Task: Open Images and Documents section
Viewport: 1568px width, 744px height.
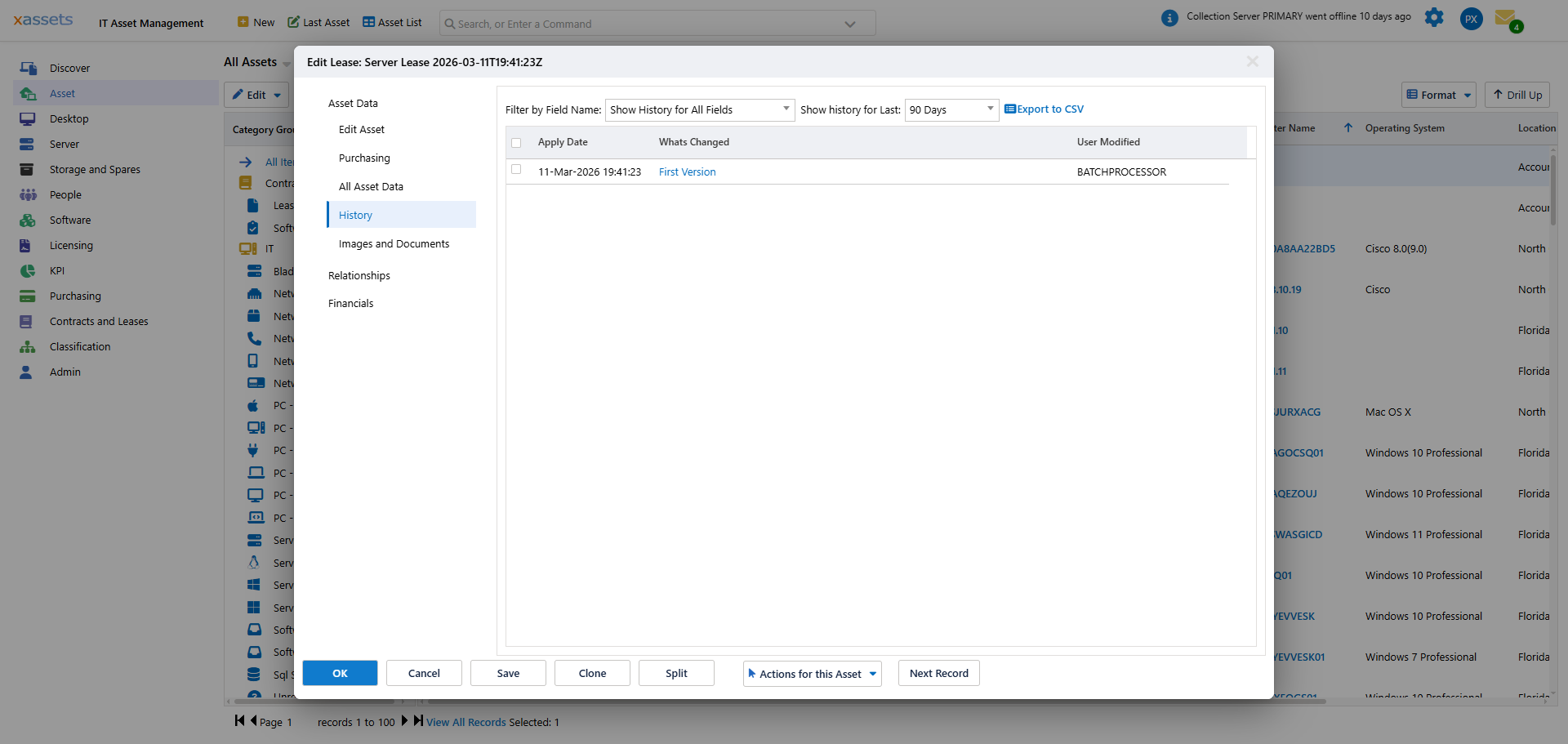Action: point(394,244)
